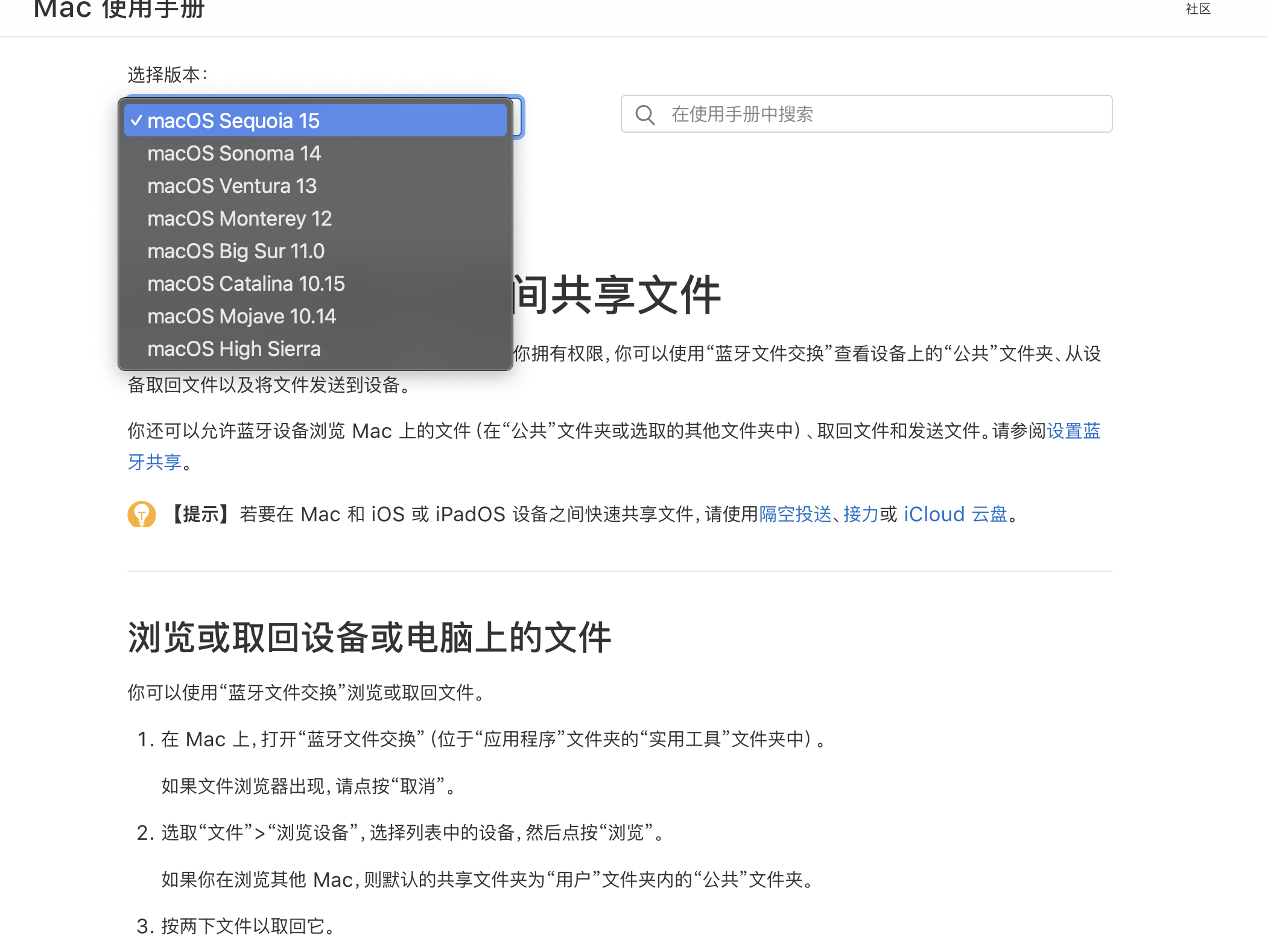
Task: Open the 隔空投送 link
Action: tap(794, 515)
